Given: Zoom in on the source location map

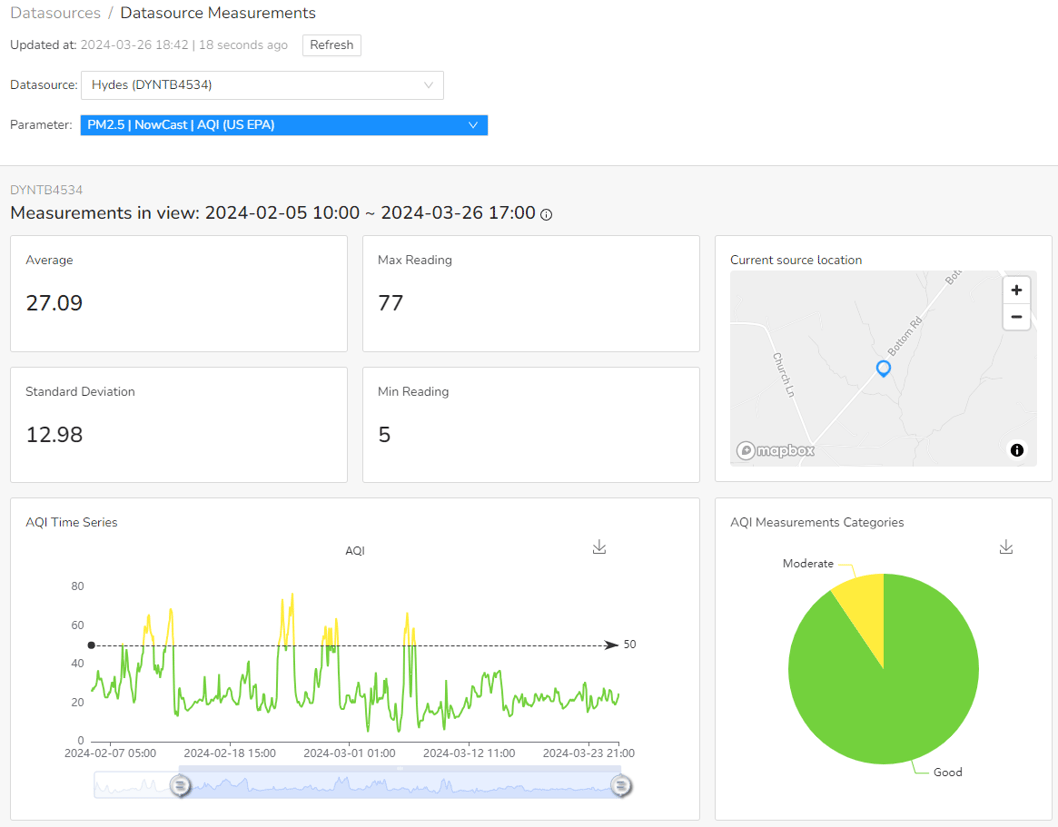Looking at the screenshot, I should pyautogui.click(x=1016, y=290).
